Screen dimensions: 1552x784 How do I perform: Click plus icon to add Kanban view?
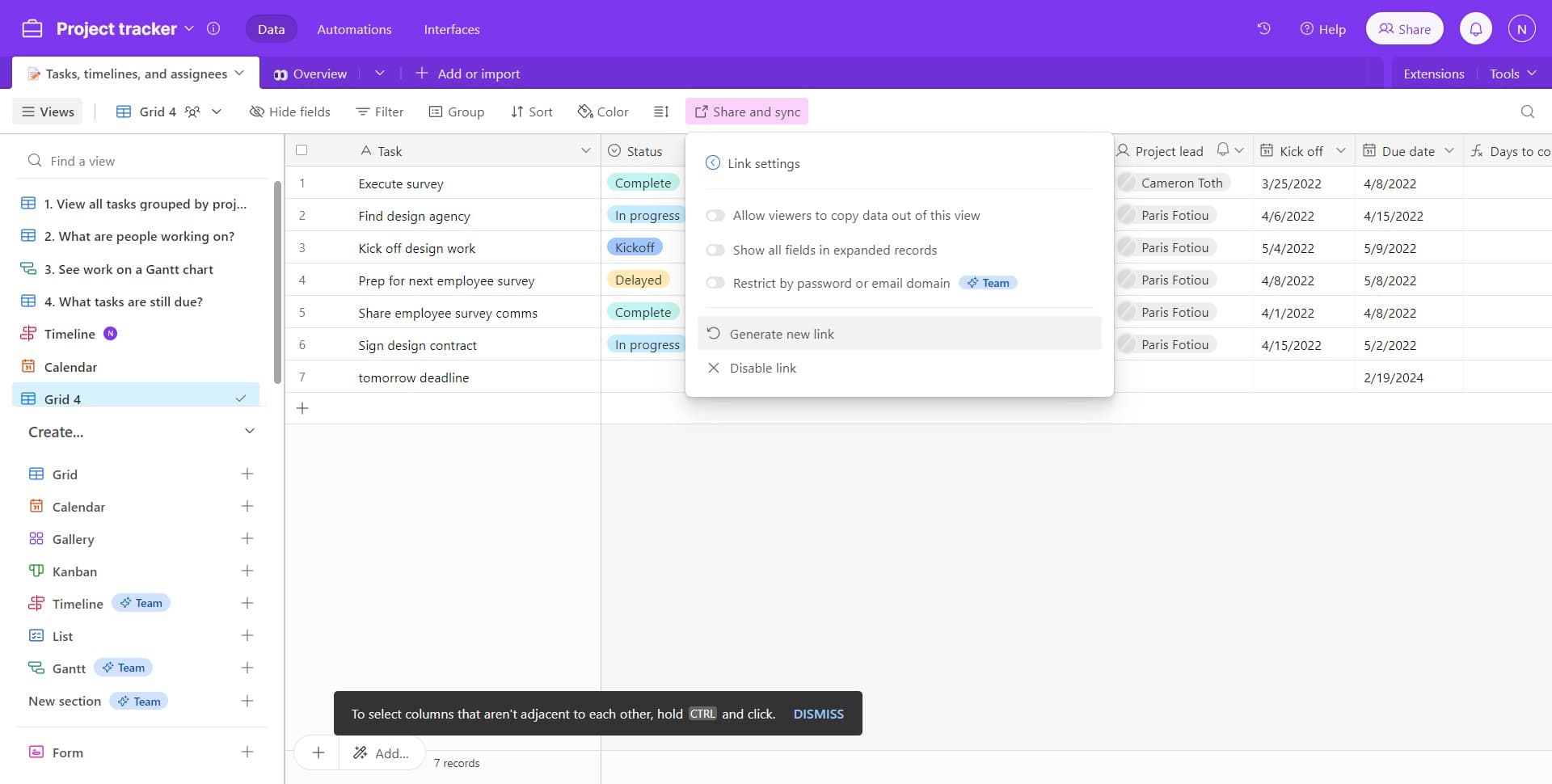pos(247,571)
